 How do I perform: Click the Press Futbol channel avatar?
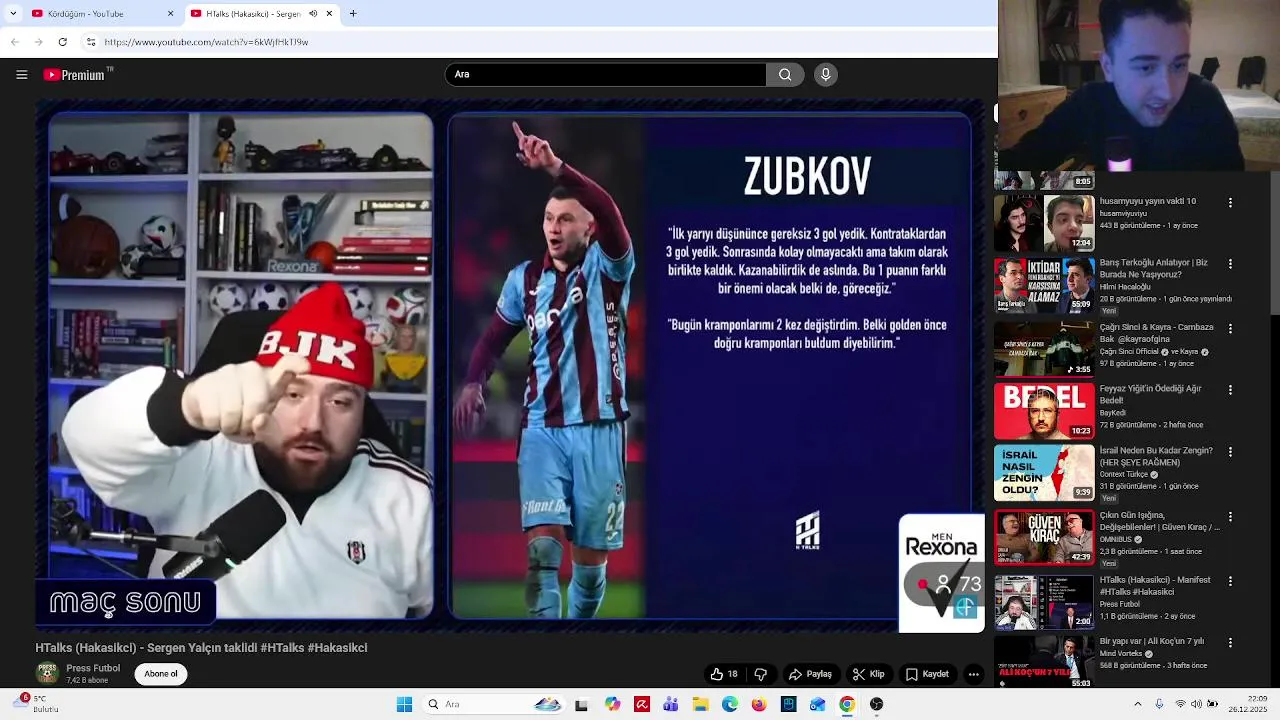(x=47, y=673)
